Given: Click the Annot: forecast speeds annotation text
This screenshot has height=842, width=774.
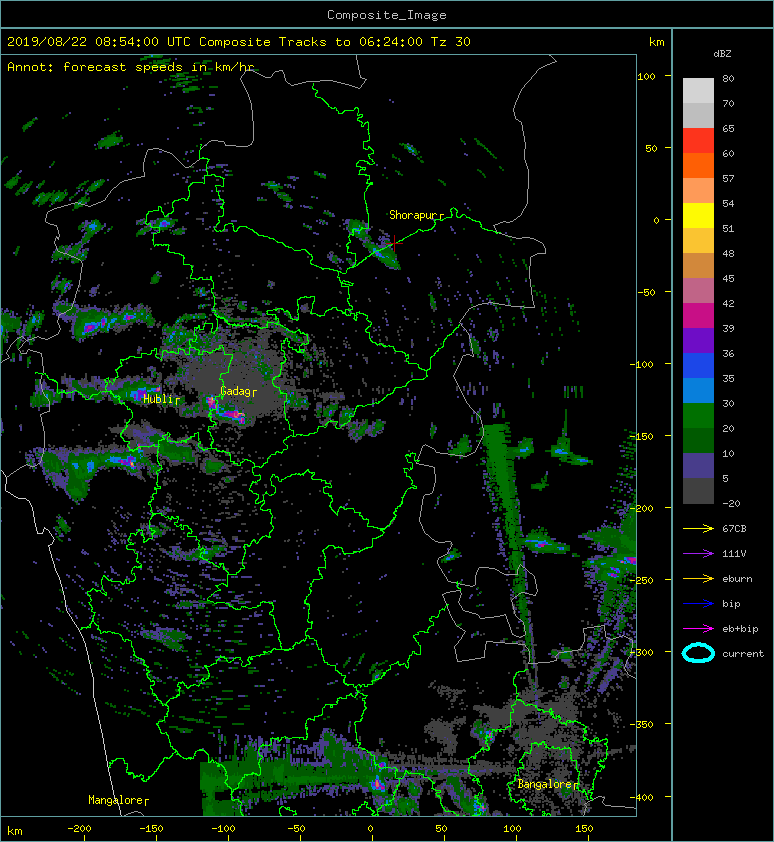Looking at the screenshot, I should 131,67.
